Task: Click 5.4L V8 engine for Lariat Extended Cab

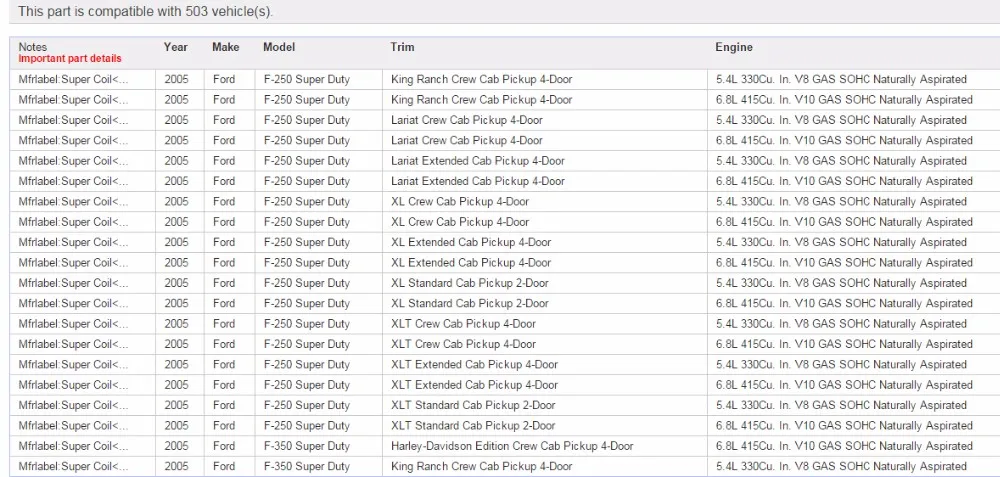Action: point(841,161)
